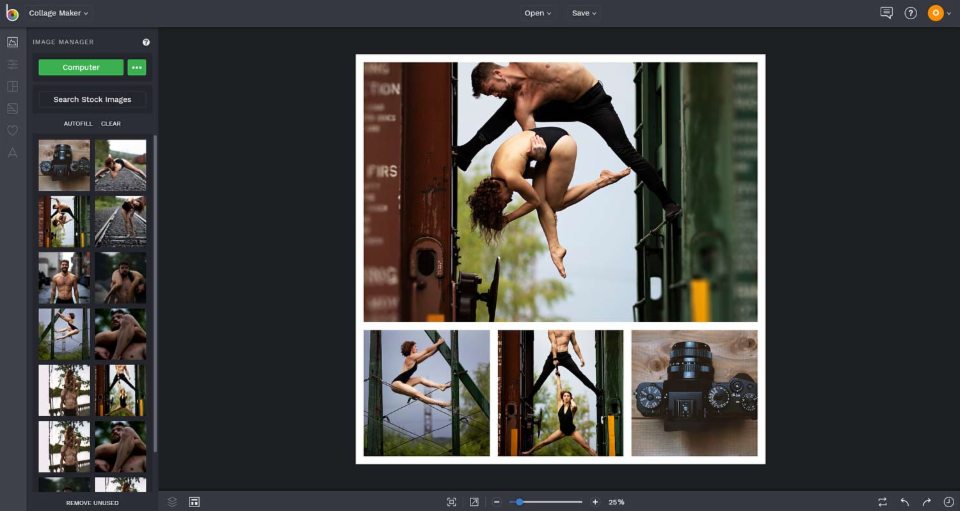960x511 pixels.
Task: Select the camera photo collage cell
Action: 694,393
